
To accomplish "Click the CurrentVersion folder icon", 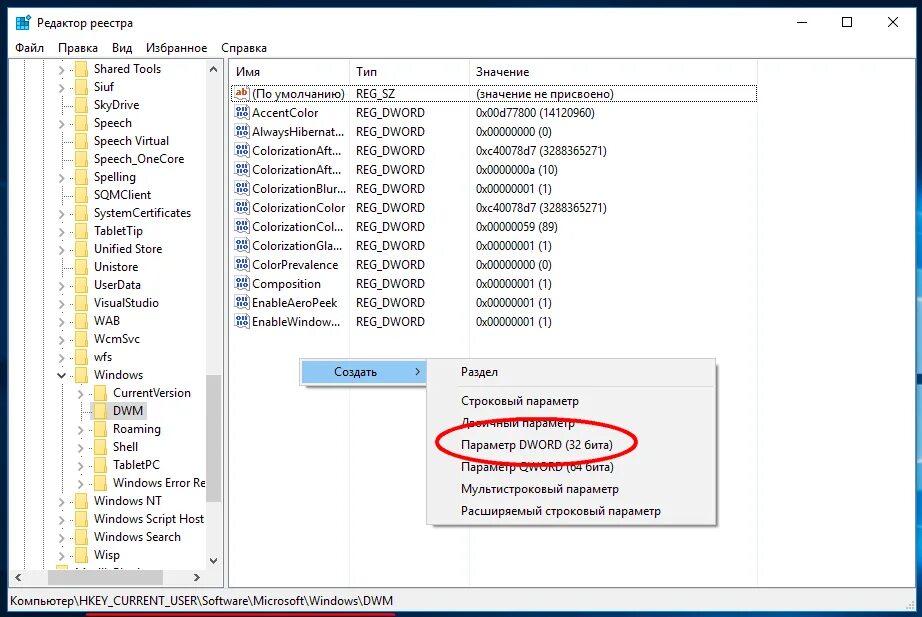I will pos(101,393).
